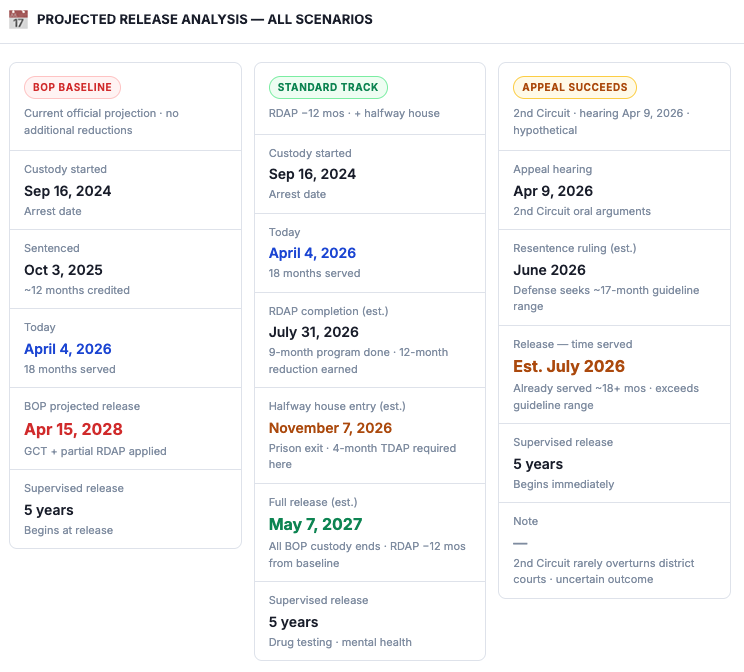Click 'Arrest date' in Standard Track card
744x672 pixels.
point(297,195)
